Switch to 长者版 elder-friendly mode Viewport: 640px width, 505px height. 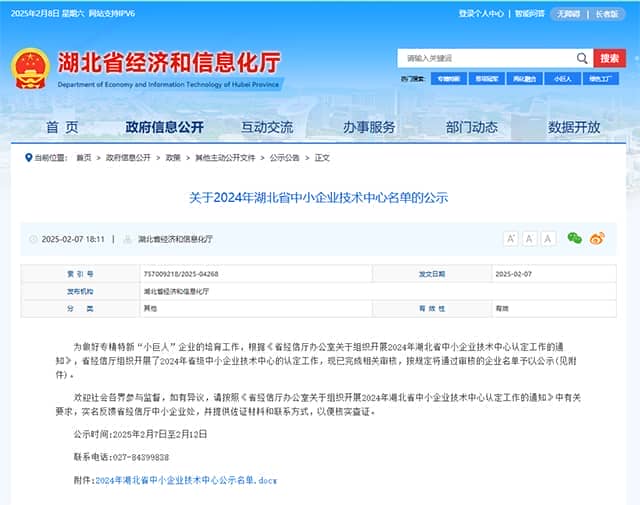point(606,14)
